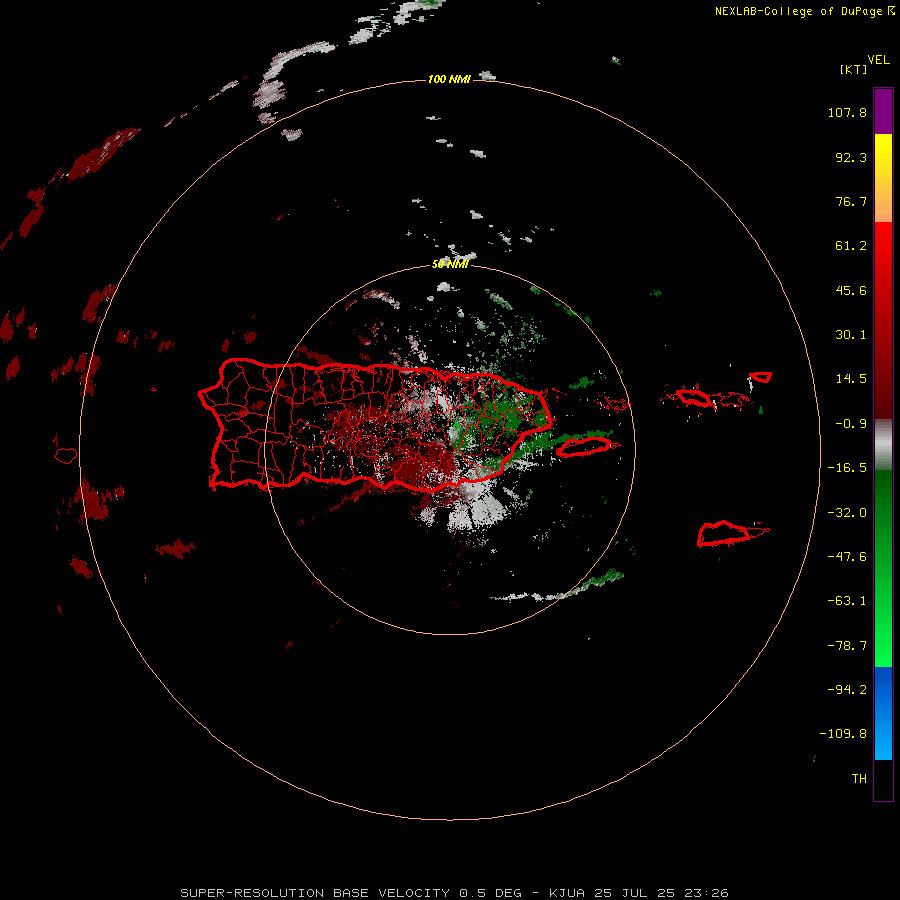Click the -47.6 velocity scale value
Screen dimensions: 900x900
(847, 557)
